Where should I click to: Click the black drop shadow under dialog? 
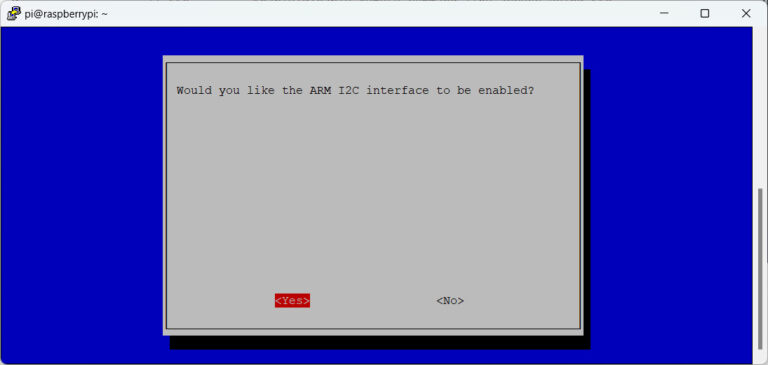tap(380, 342)
